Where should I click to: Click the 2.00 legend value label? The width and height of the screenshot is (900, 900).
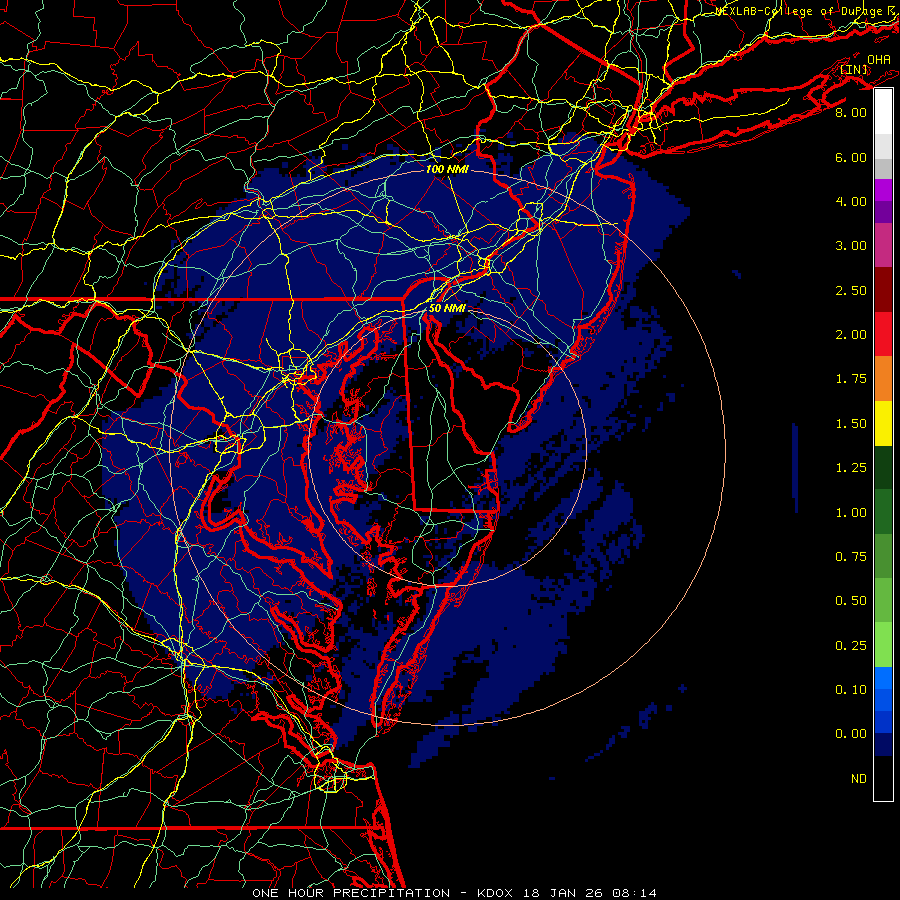point(851,335)
